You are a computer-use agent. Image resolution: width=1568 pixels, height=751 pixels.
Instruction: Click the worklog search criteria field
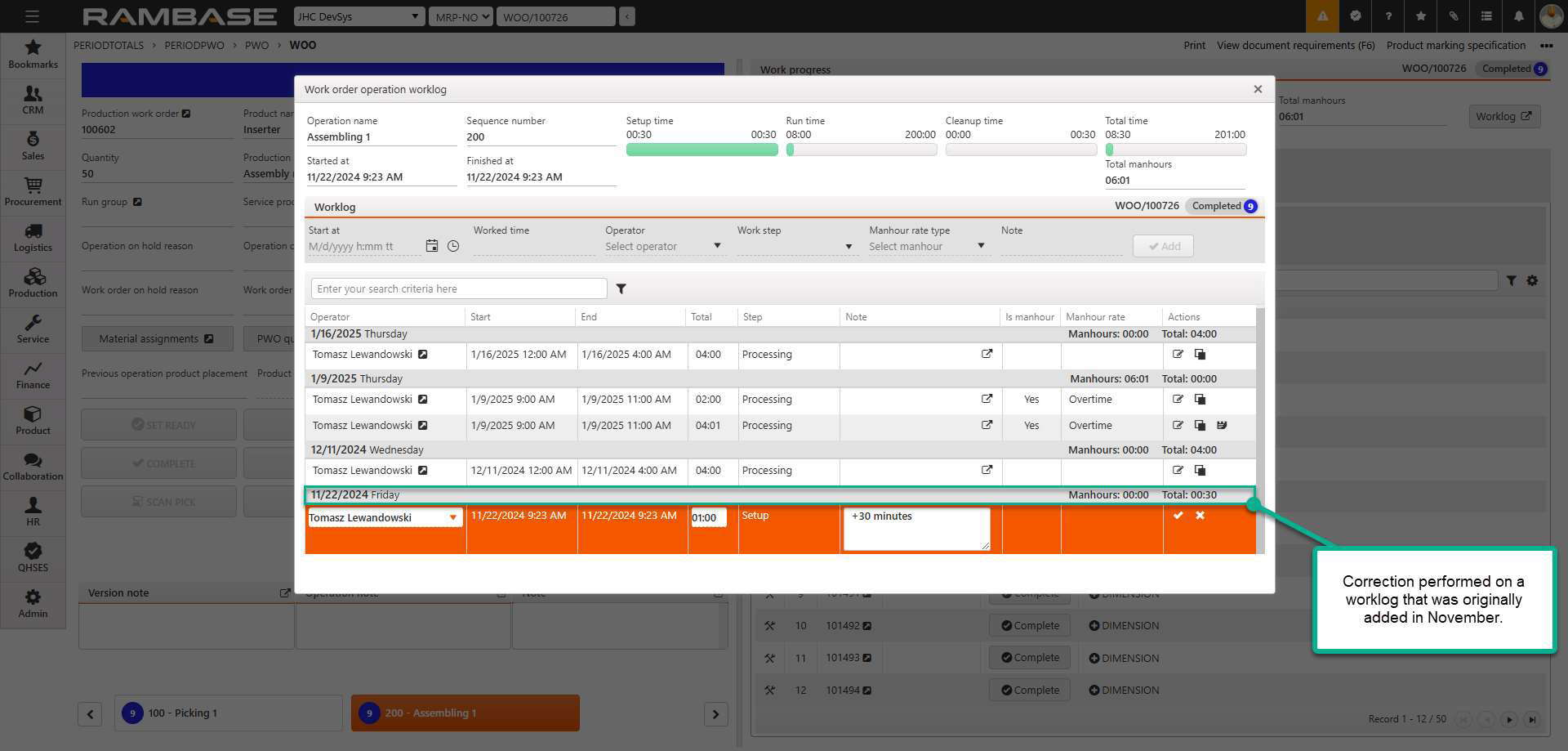click(458, 288)
